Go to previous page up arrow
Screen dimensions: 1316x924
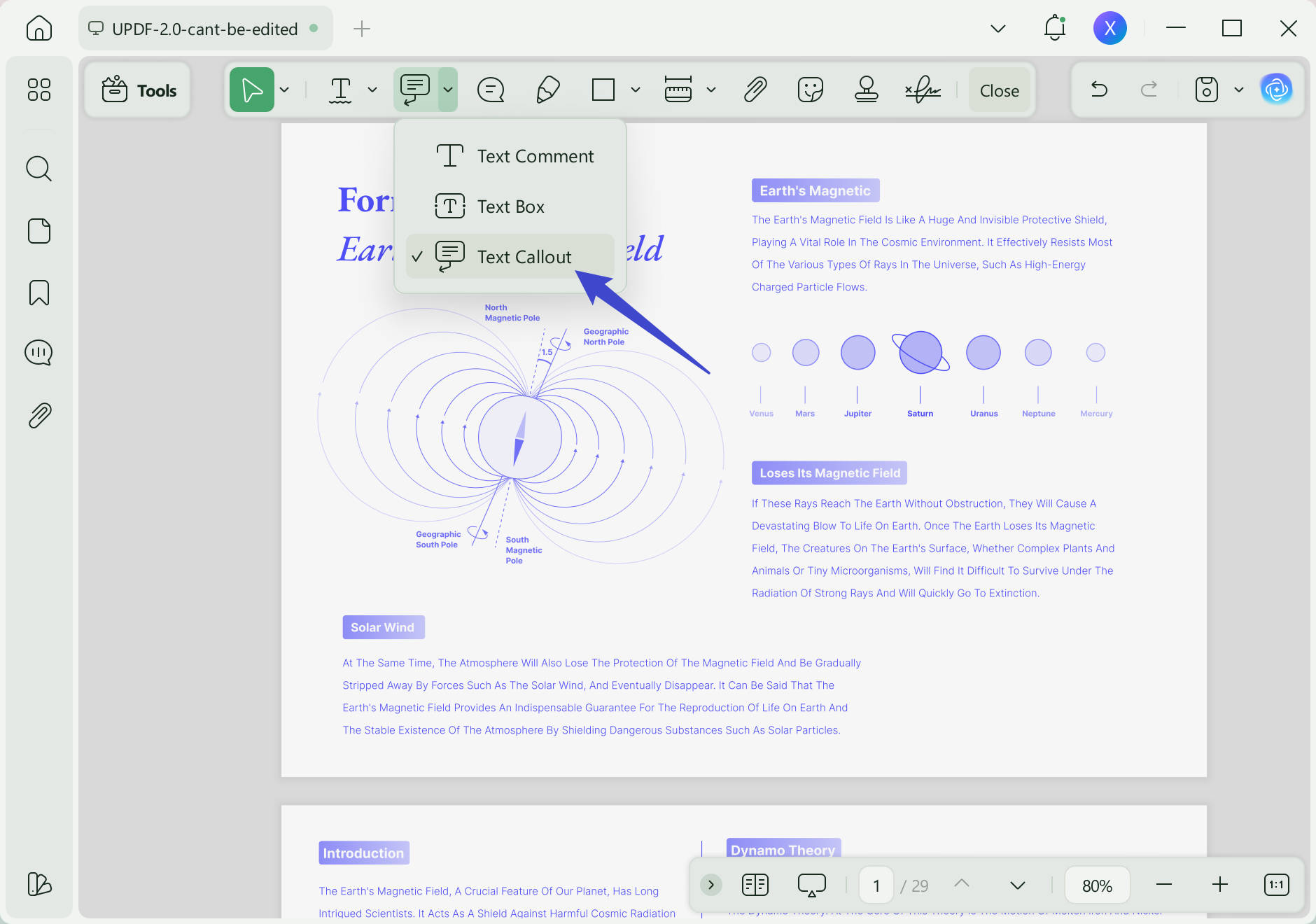pyautogui.click(x=962, y=883)
